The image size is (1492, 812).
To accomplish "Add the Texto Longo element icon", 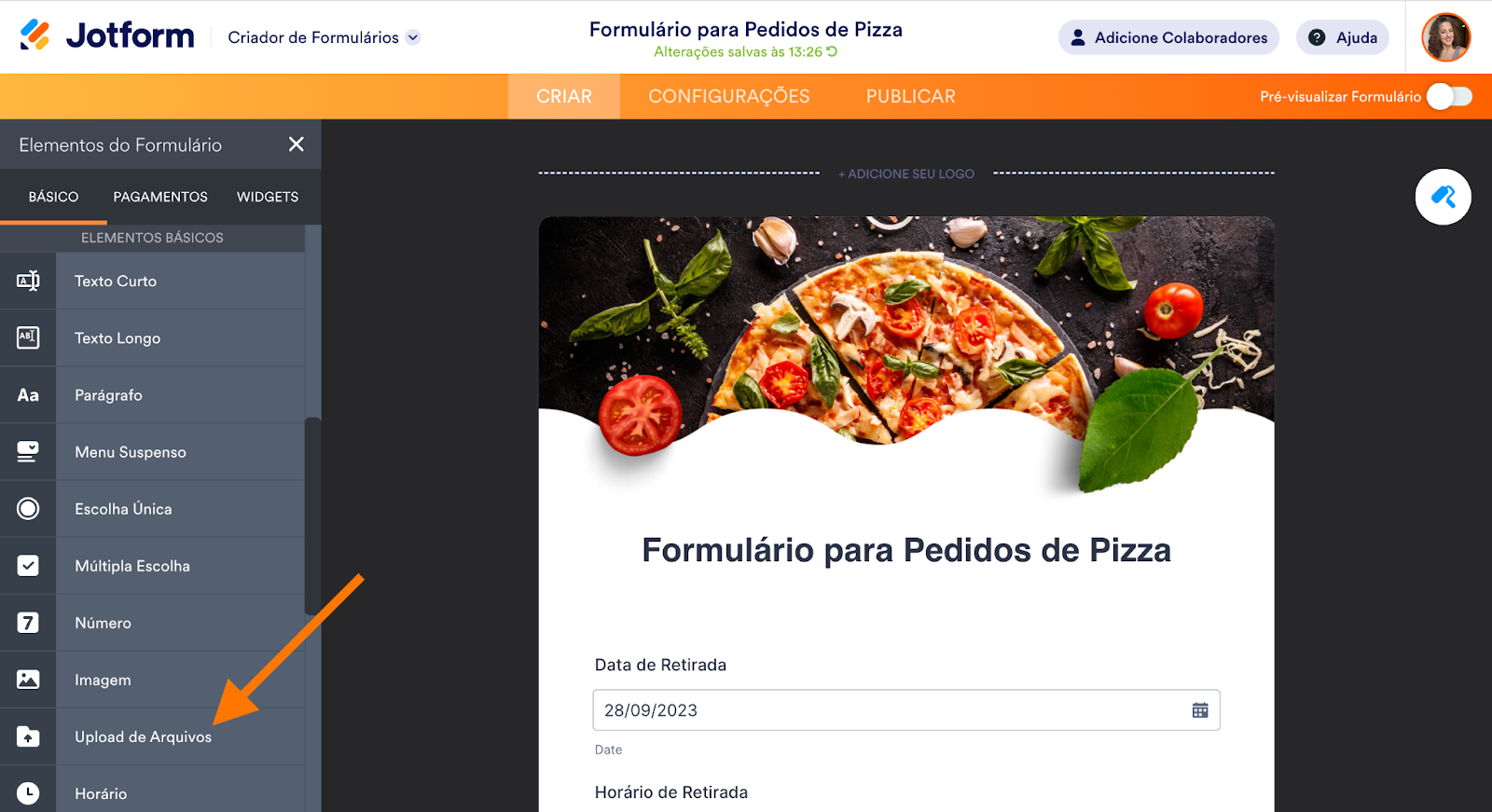I will click(x=28, y=337).
